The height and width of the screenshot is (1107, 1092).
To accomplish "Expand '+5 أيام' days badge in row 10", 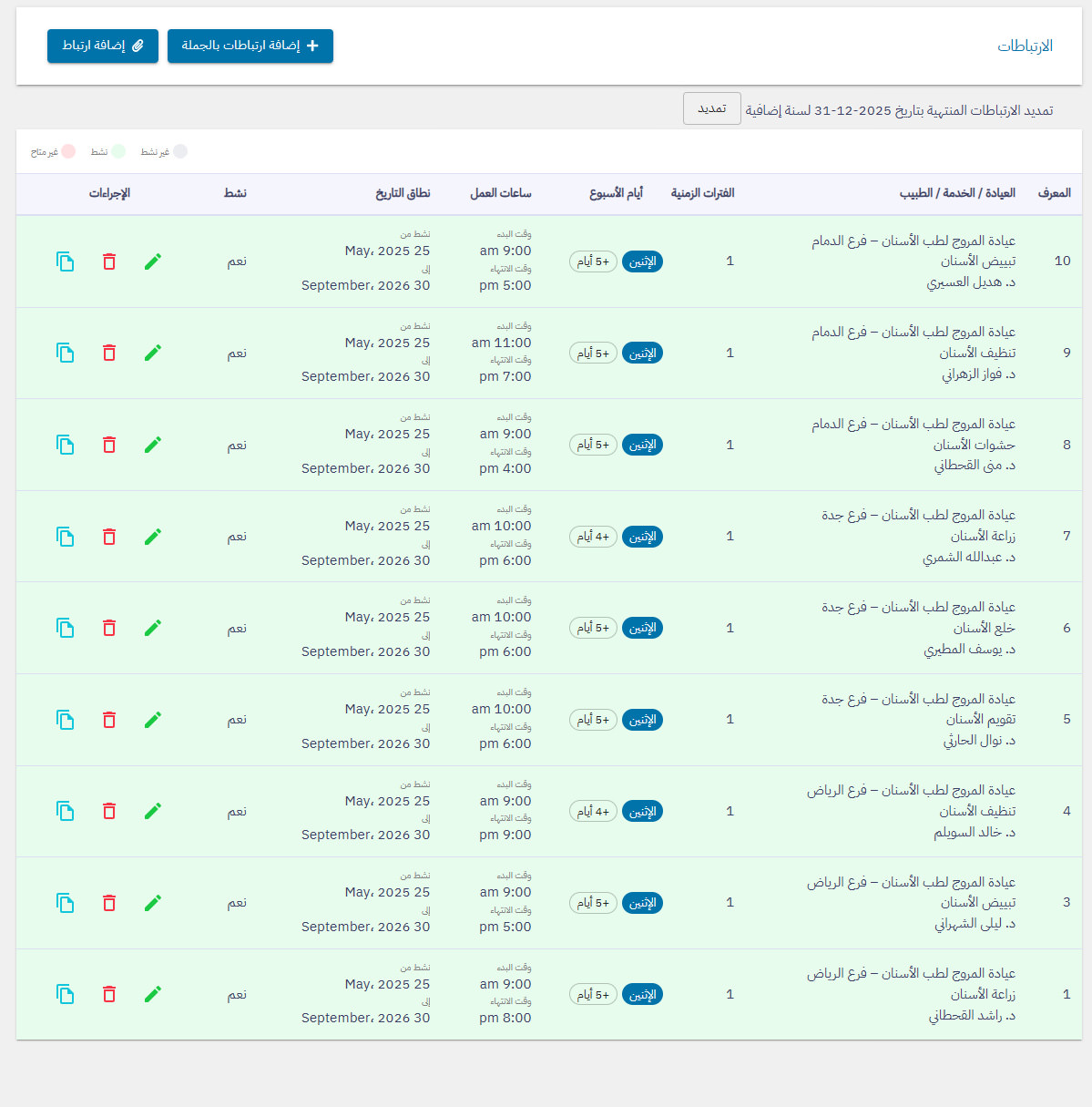I will 593,261.
